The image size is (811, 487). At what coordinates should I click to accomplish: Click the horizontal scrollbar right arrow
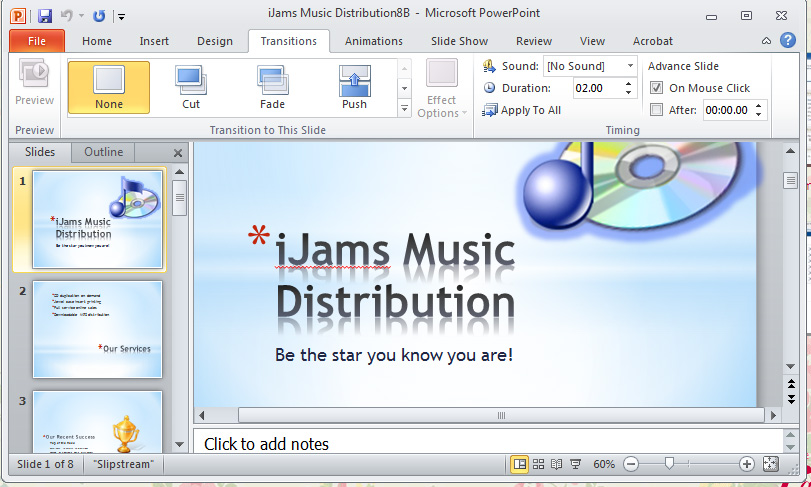point(773,415)
